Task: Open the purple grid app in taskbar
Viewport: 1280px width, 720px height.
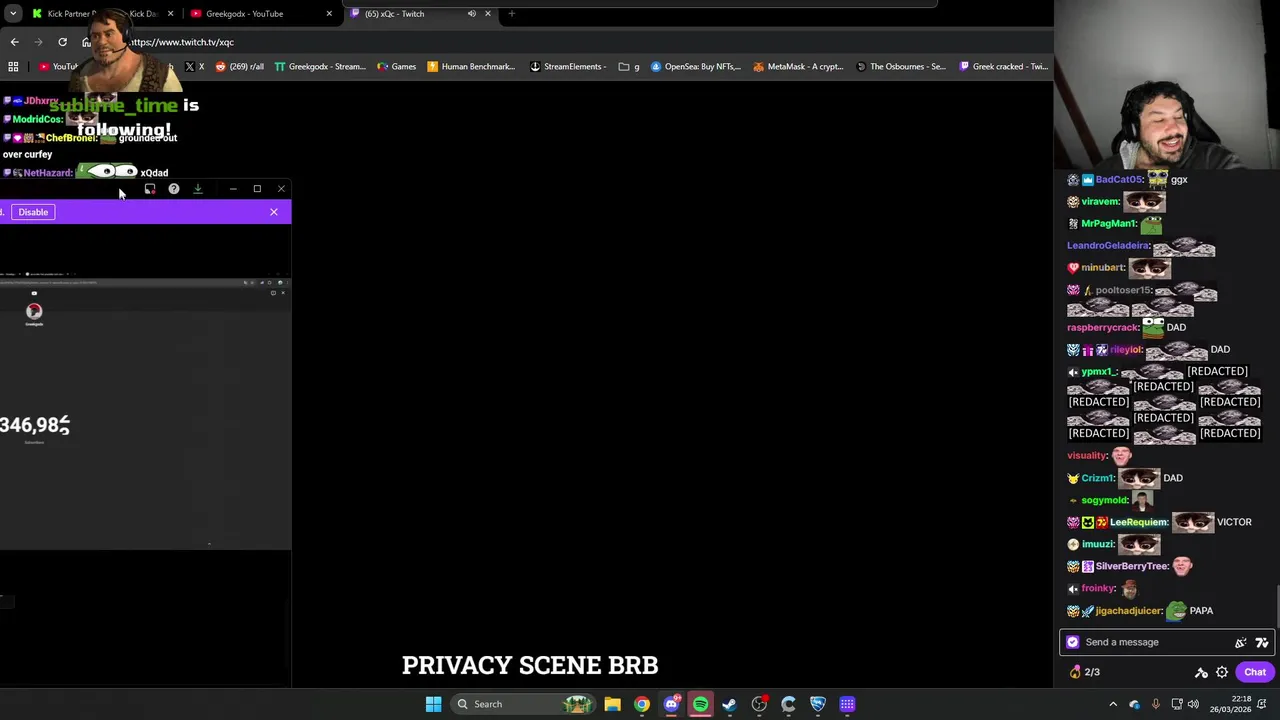Action: tap(847, 704)
